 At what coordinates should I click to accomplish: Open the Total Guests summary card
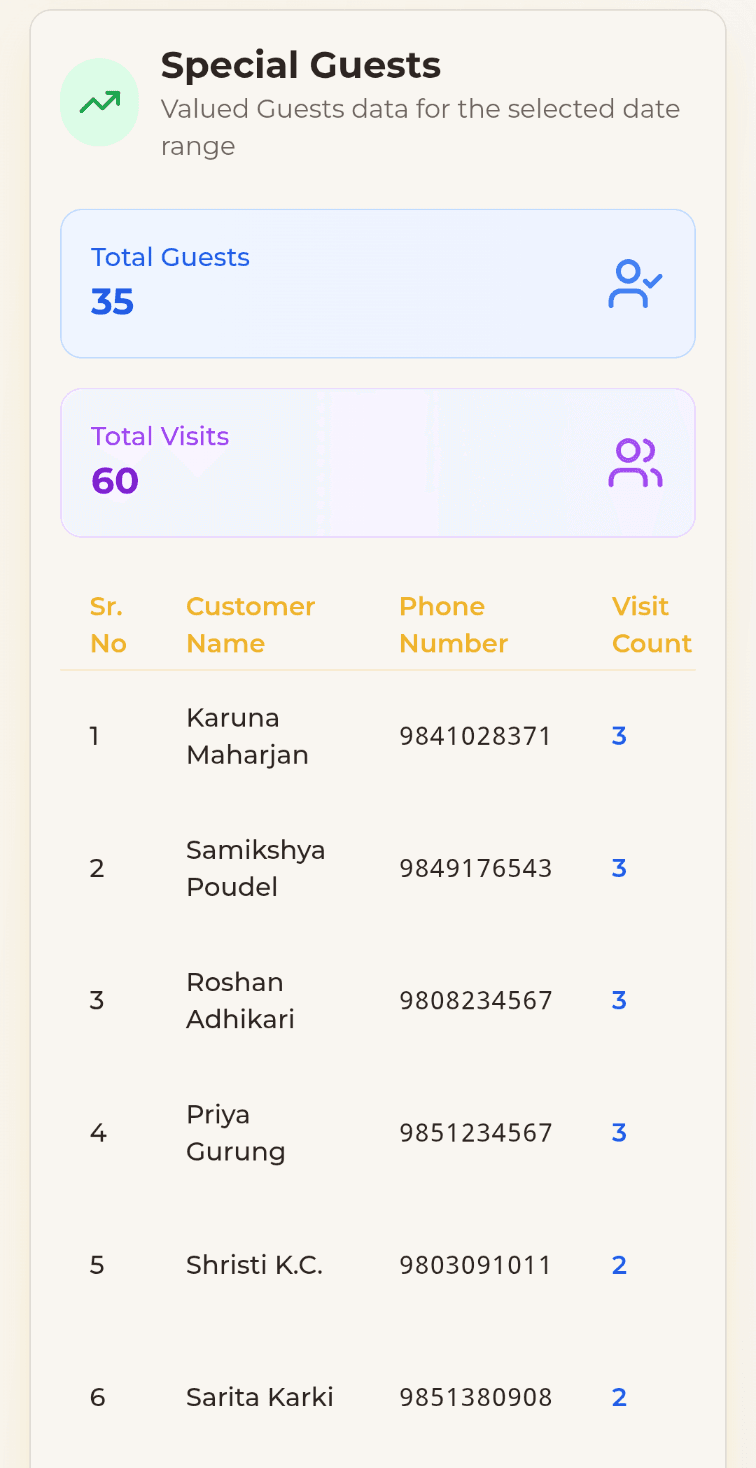click(377, 284)
